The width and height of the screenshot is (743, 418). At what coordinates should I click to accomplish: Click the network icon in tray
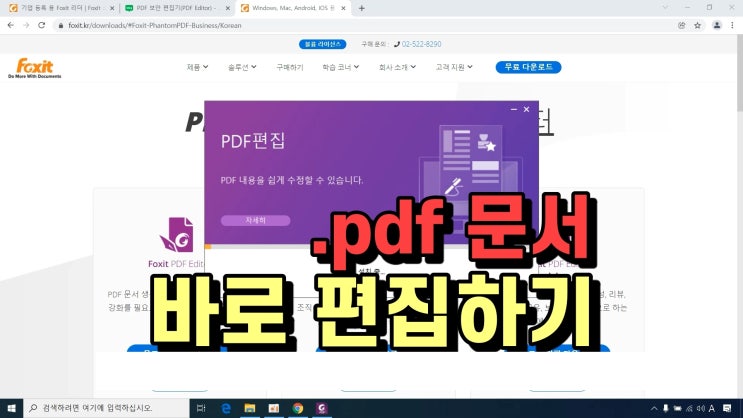(689, 409)
